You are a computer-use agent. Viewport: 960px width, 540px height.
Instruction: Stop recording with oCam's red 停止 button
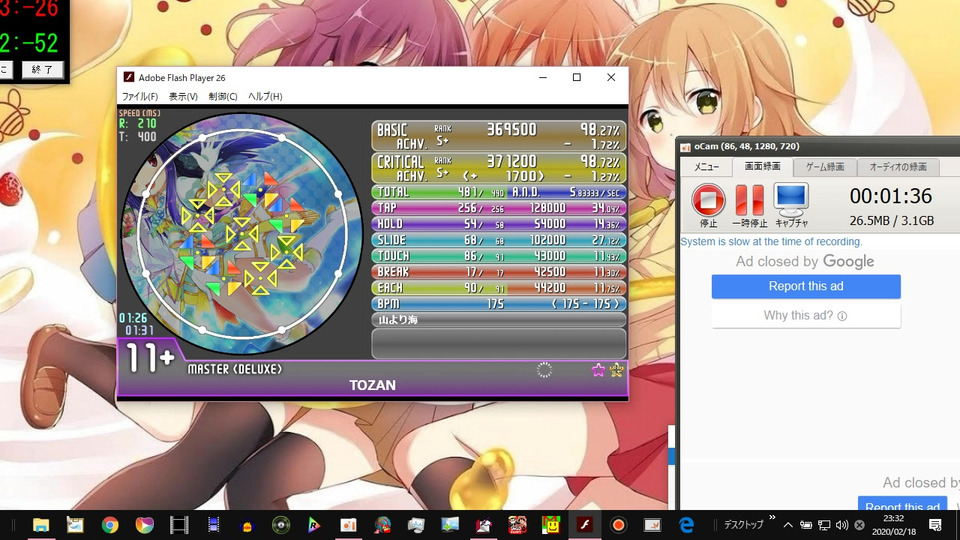tap(708, 200)
